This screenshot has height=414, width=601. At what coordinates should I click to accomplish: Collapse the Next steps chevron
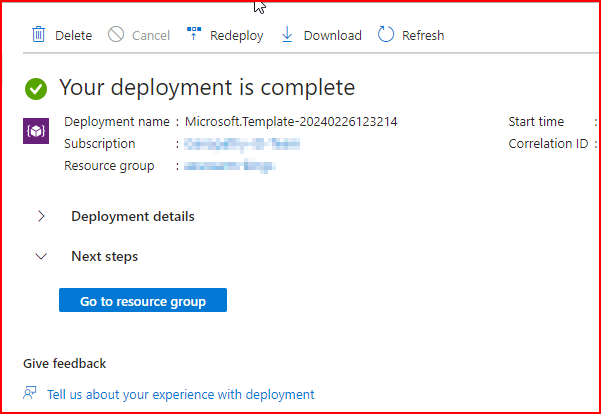tap(41, 256)
